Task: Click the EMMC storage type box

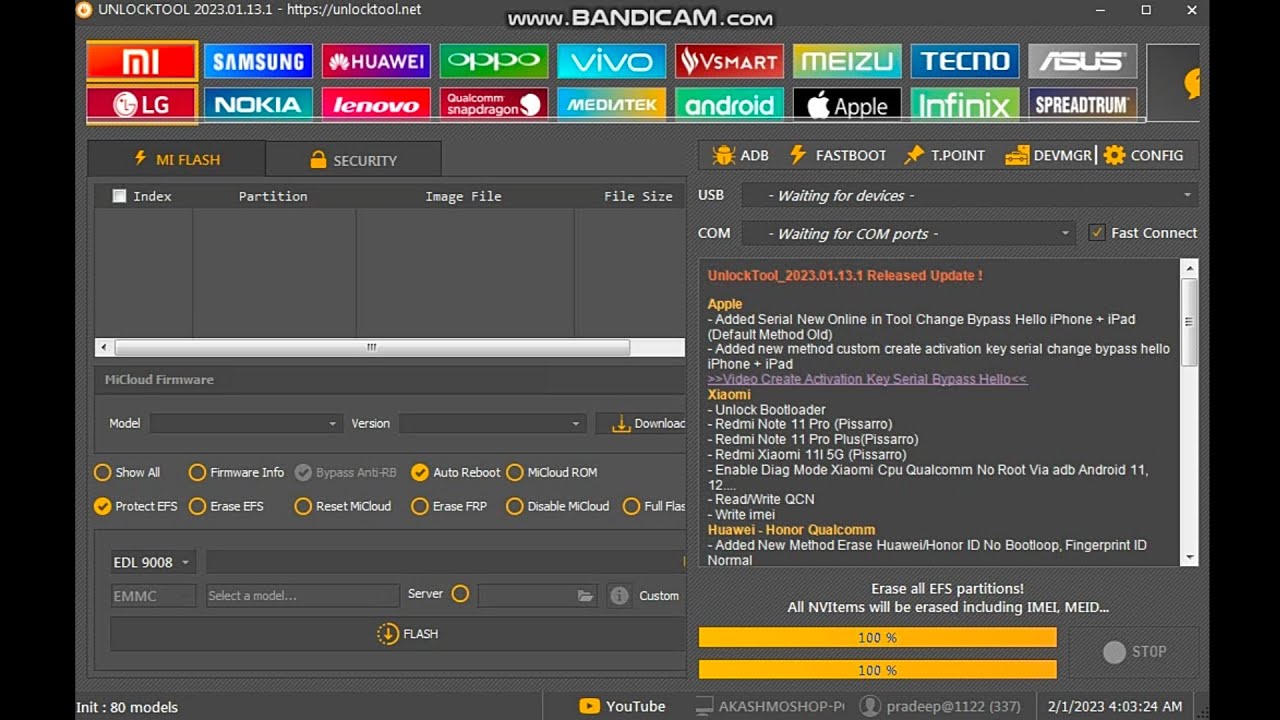Action: point(153,595)
